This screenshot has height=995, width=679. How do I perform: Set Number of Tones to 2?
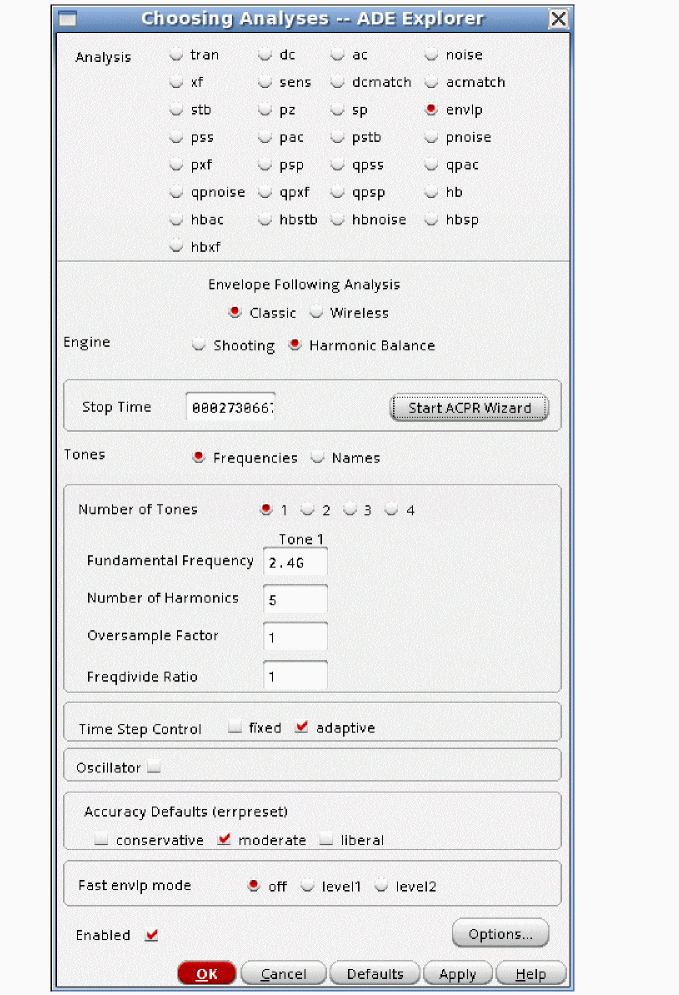tap(308, 510)
